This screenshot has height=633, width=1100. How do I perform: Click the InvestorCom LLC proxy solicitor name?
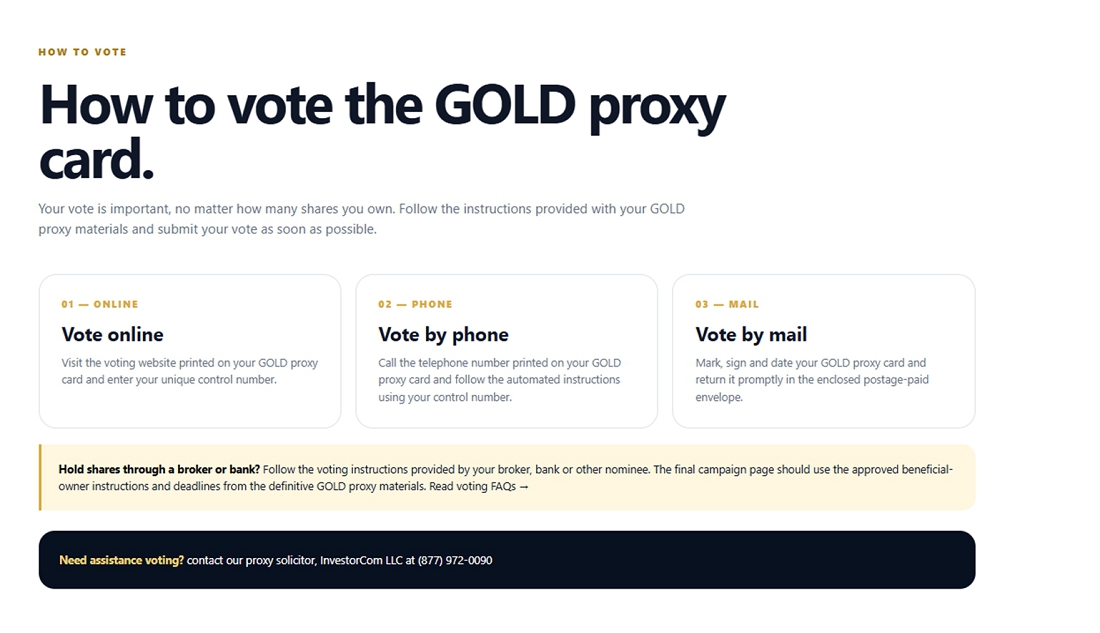click(x=361, y=560)
